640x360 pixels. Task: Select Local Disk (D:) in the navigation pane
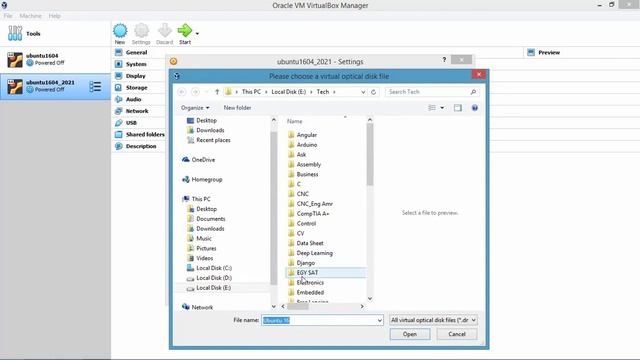pyautogui.click(x=214, y=278)
